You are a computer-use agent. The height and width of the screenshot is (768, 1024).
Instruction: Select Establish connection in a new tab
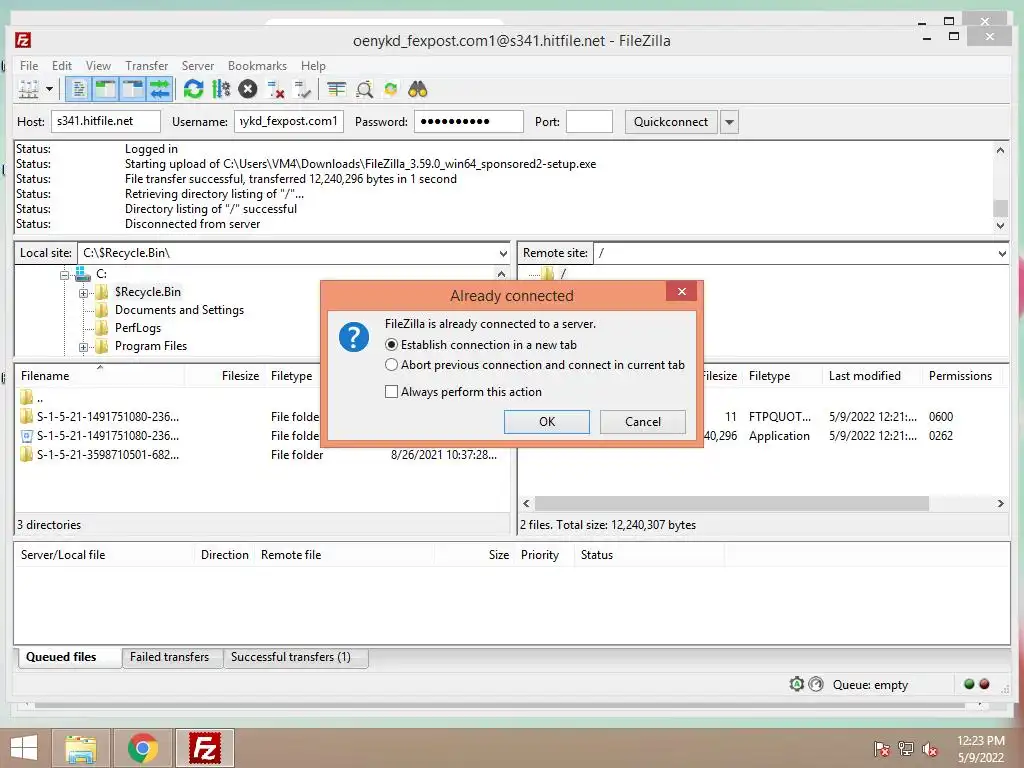tap(481, 345)
